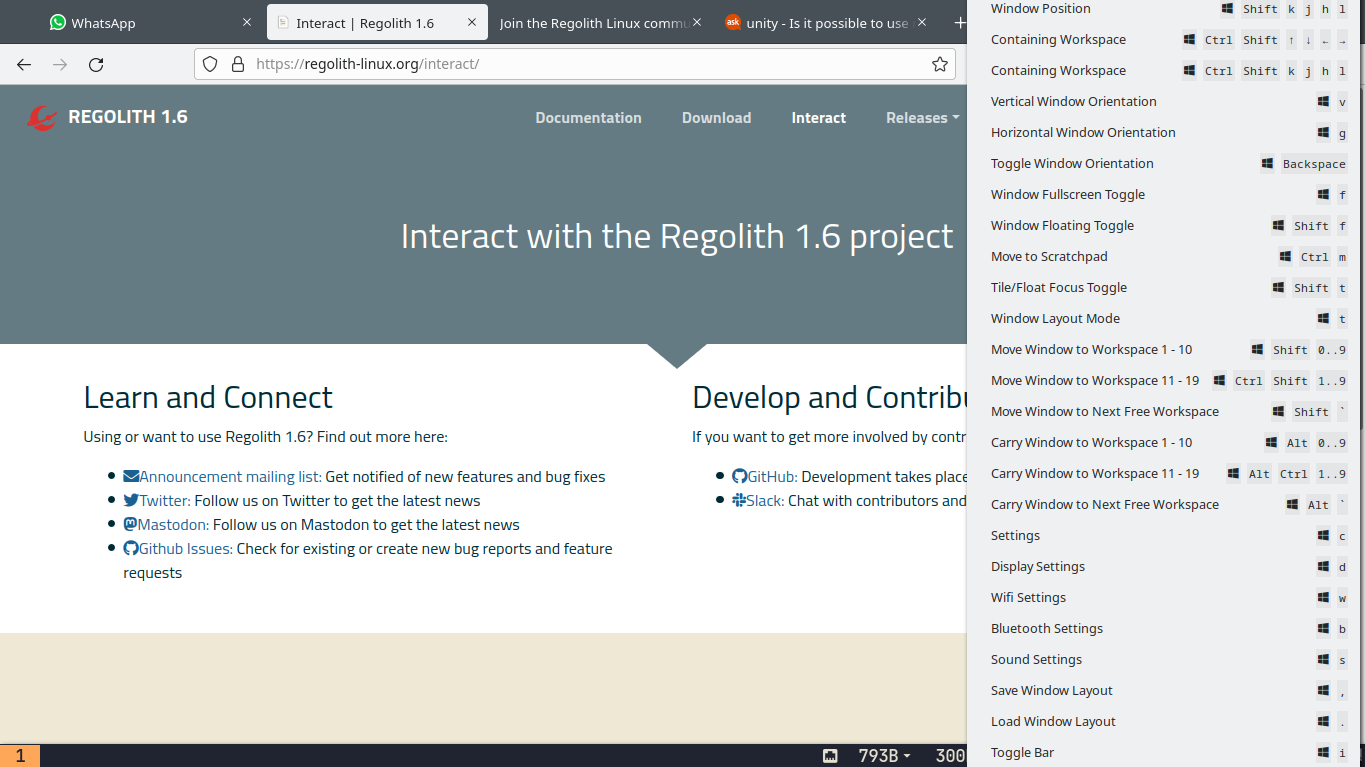
Task: Click the padlock site security icon
Action: point(238,64)
